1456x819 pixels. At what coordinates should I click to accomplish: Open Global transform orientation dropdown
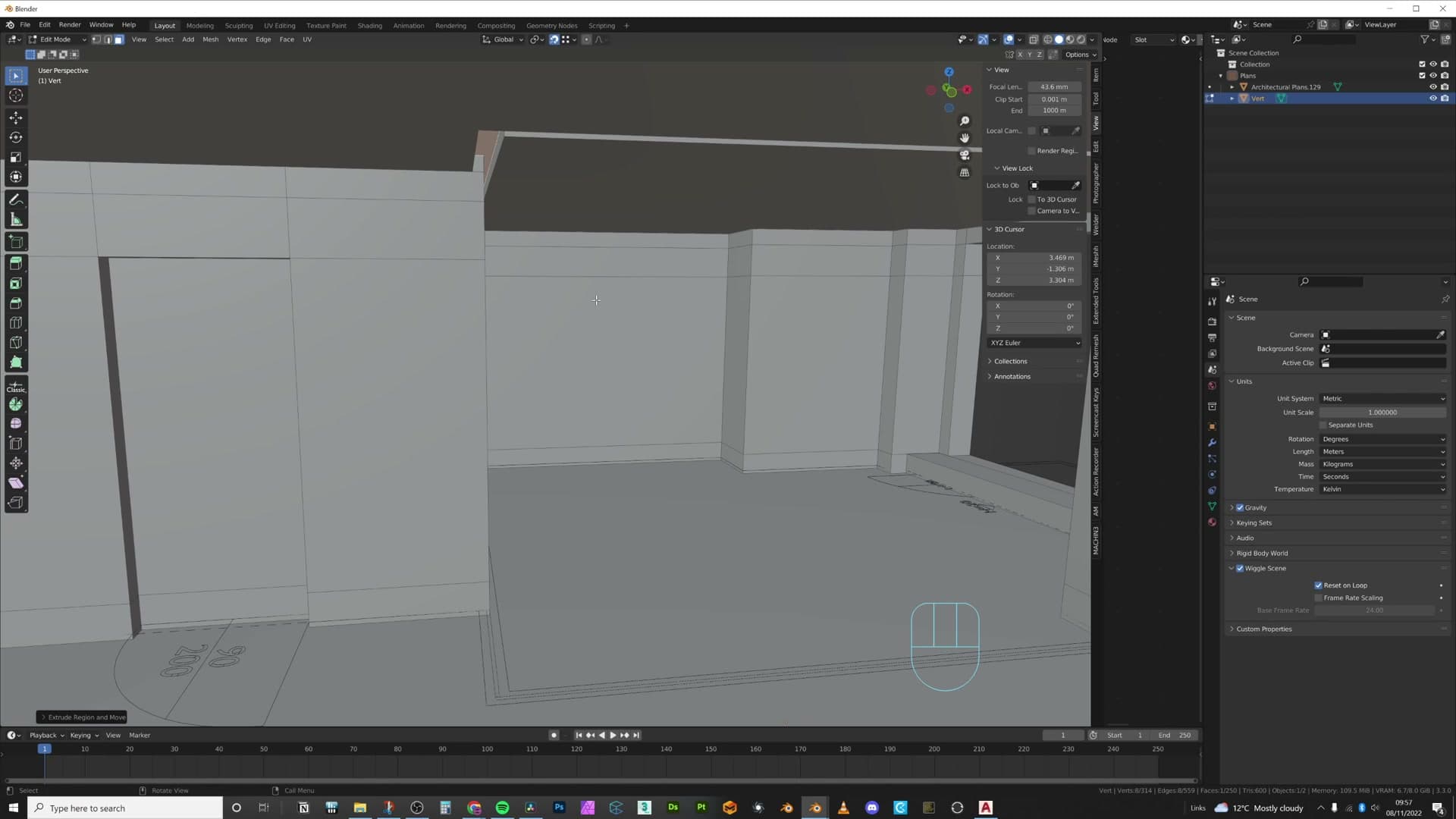(x=503, y=39)
